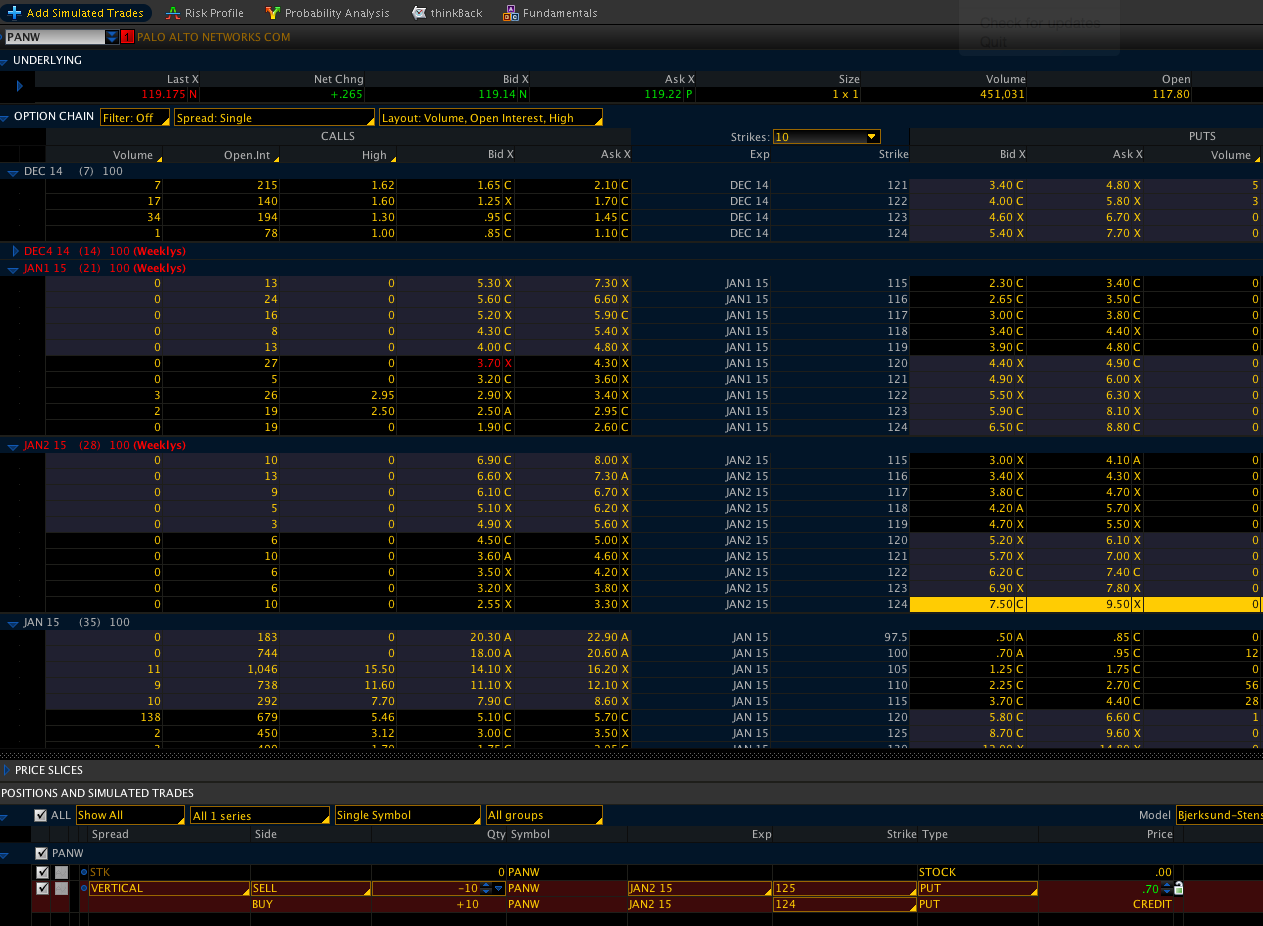Click the High column sort arrow
Image resolution: width=1263 pixels, height=926 pixels.
click(393, 157)
